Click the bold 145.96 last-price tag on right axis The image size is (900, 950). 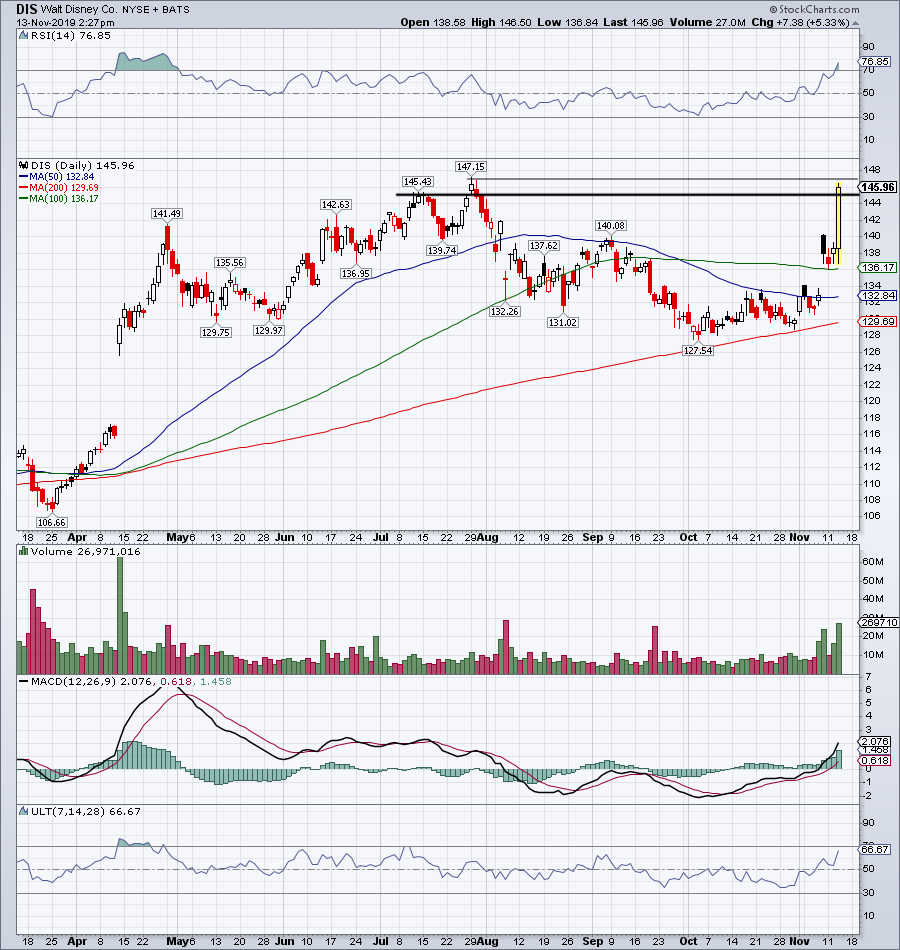(878, 187)
